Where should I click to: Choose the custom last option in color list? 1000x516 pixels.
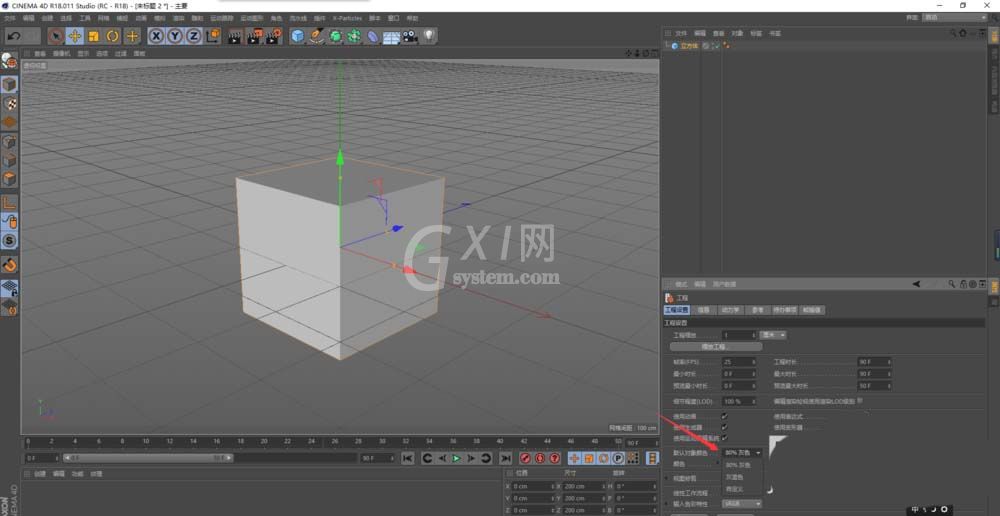pos(734,489)
